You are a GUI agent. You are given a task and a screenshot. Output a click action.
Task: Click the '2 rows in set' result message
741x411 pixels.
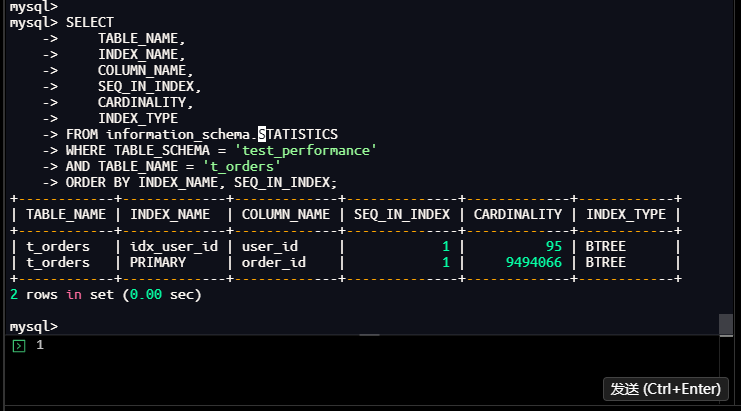click(x=106, y=295)
